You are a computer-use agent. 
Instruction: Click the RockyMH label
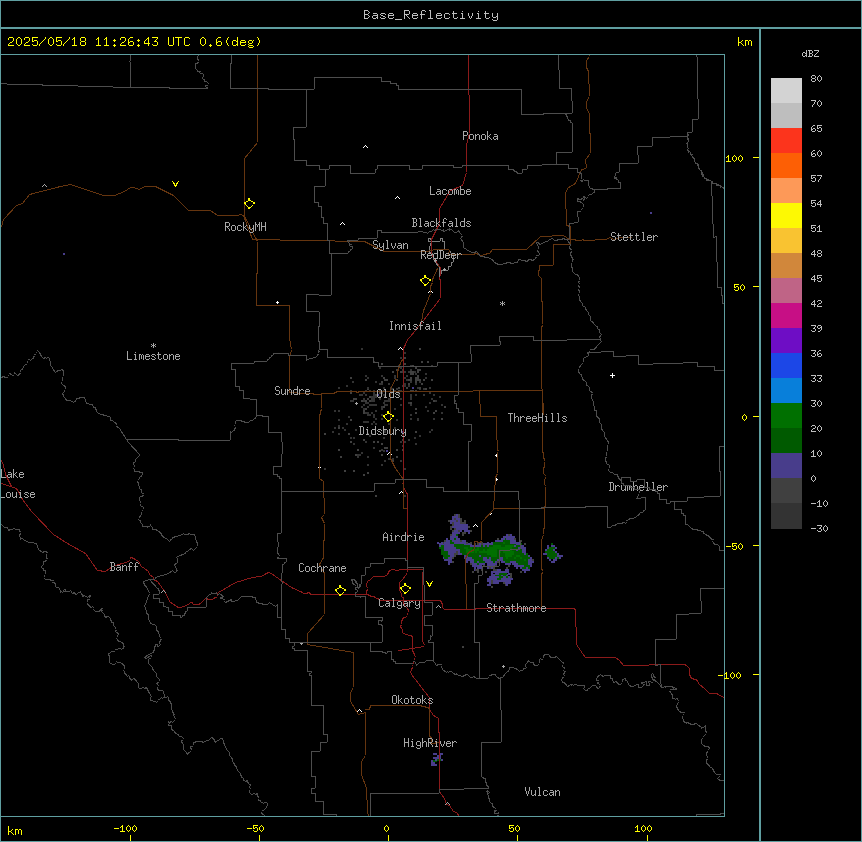[x=245, y=227]
